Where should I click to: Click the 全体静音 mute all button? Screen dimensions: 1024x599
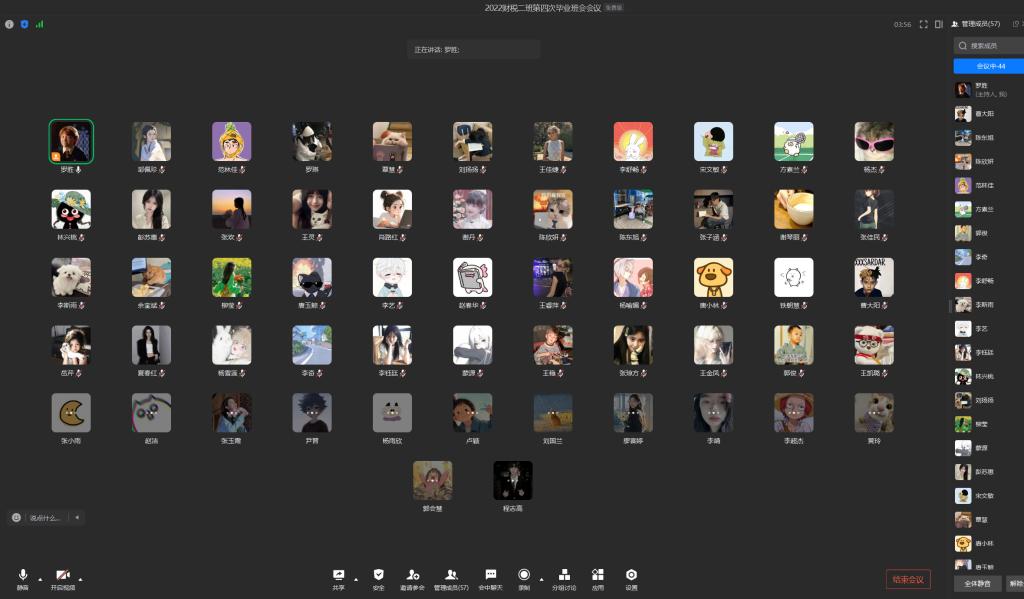pos(977,582)
